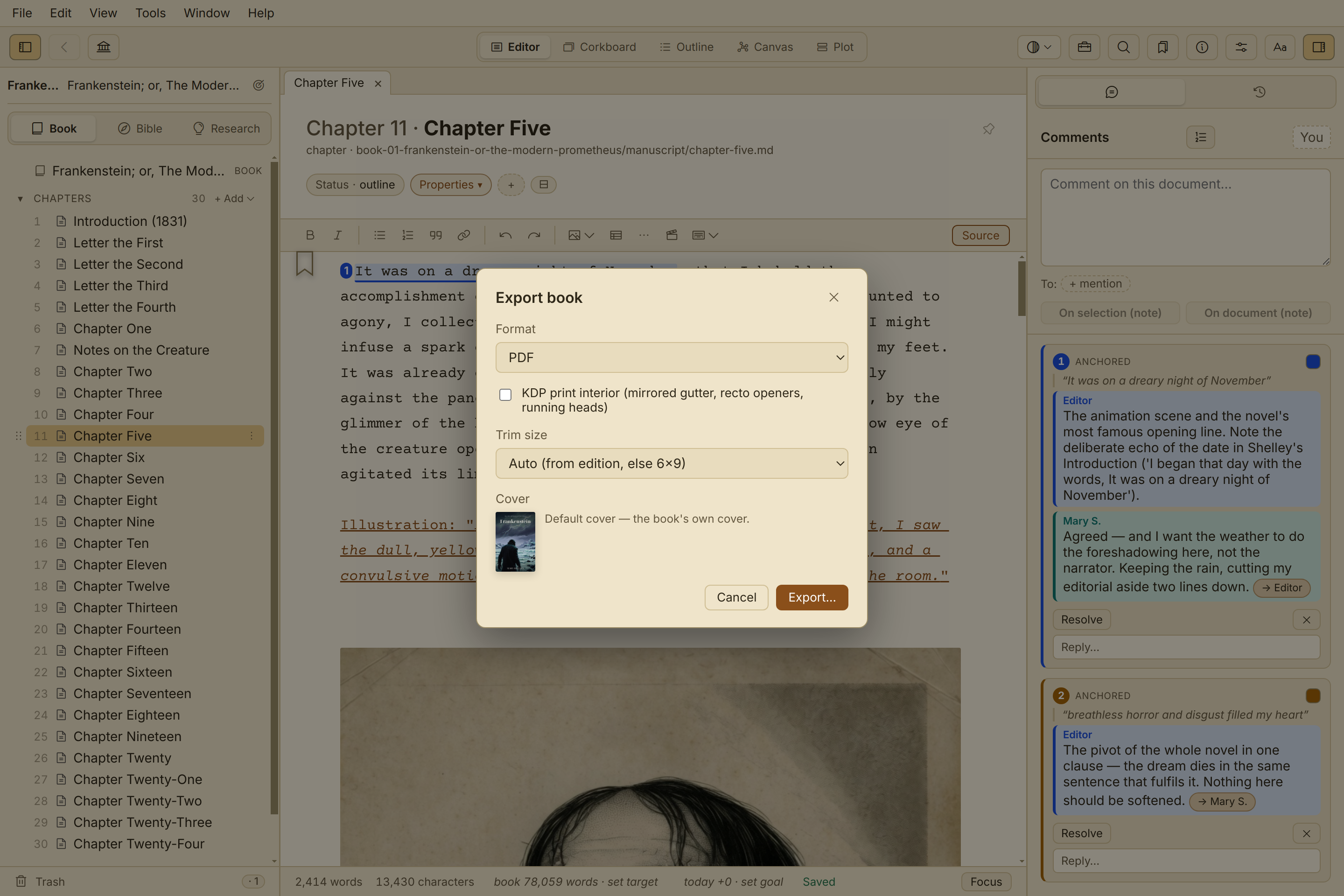Click the library building icon
The height and width of the screenshot is (896, 1344).
pyautogui.click(x=104, y=47)
